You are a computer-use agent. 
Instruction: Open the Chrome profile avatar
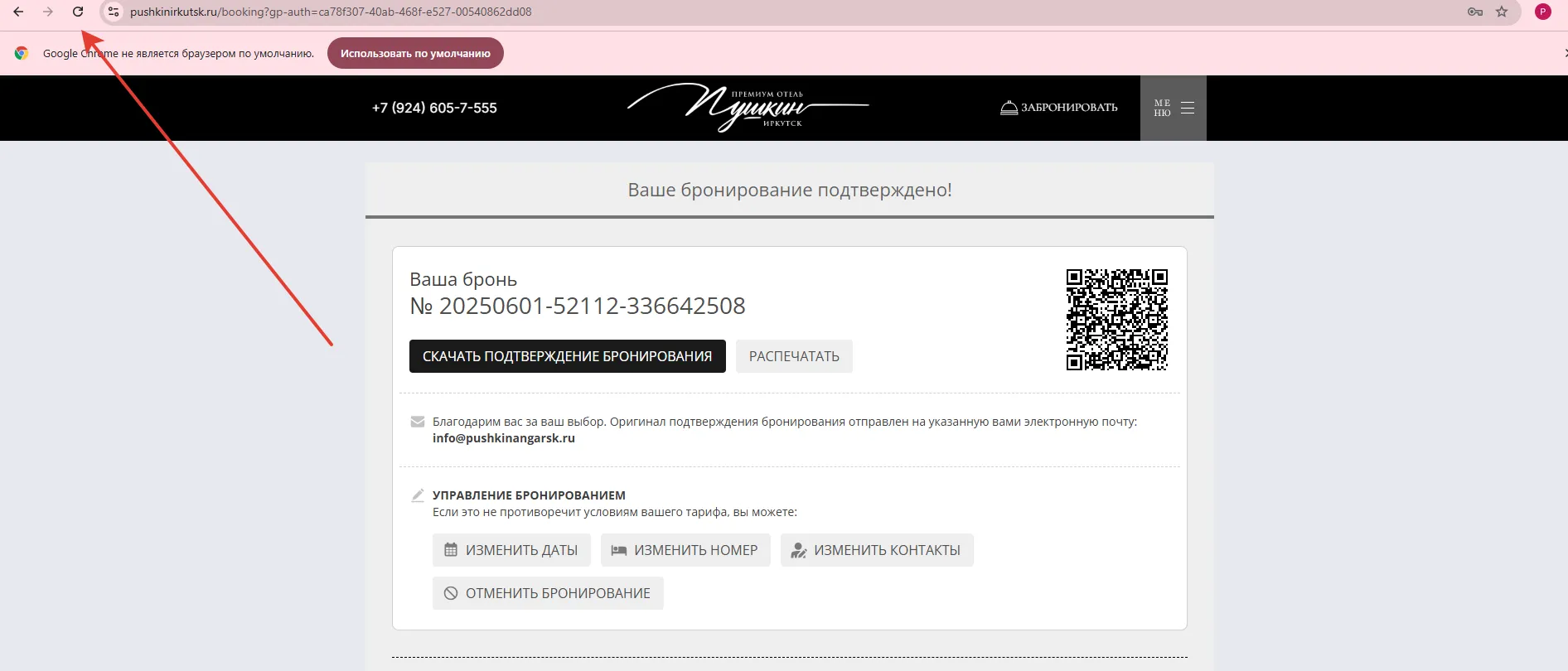1543,12
